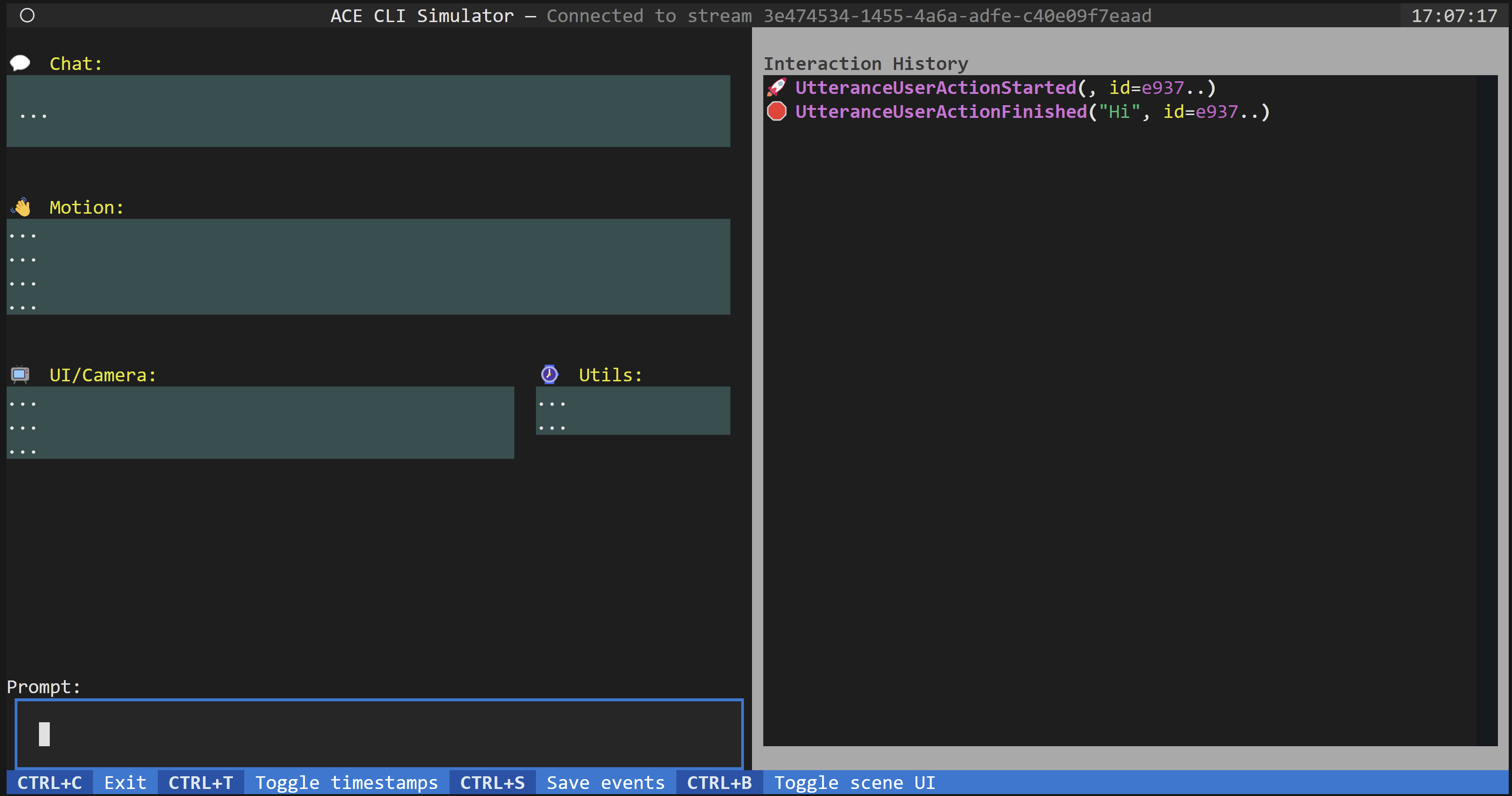1512x796 pixels.
Task: Click the circle icon in the header
Action: point(28,16)
